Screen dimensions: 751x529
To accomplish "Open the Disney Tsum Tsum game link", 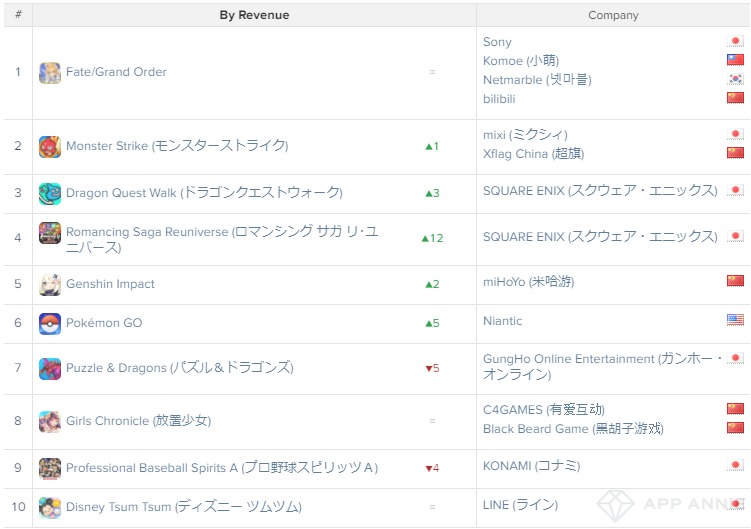I will pos(184,507).
